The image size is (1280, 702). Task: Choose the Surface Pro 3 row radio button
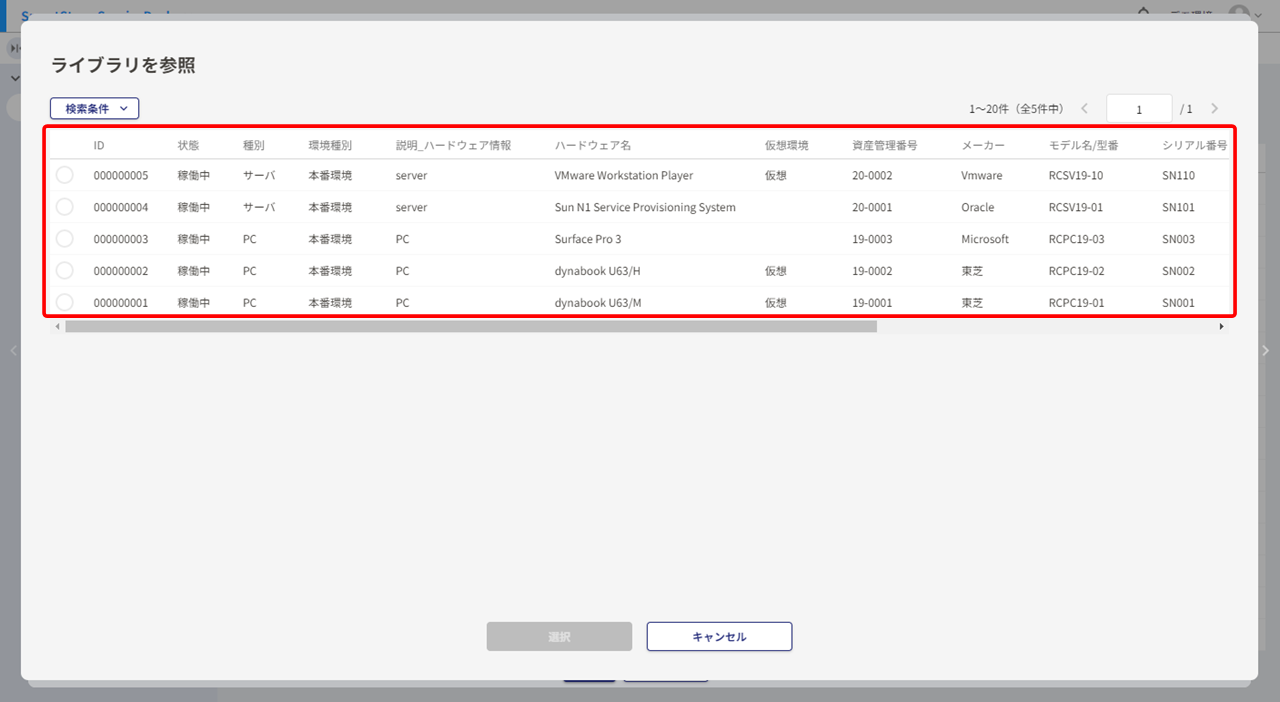[x=65, y=239]
